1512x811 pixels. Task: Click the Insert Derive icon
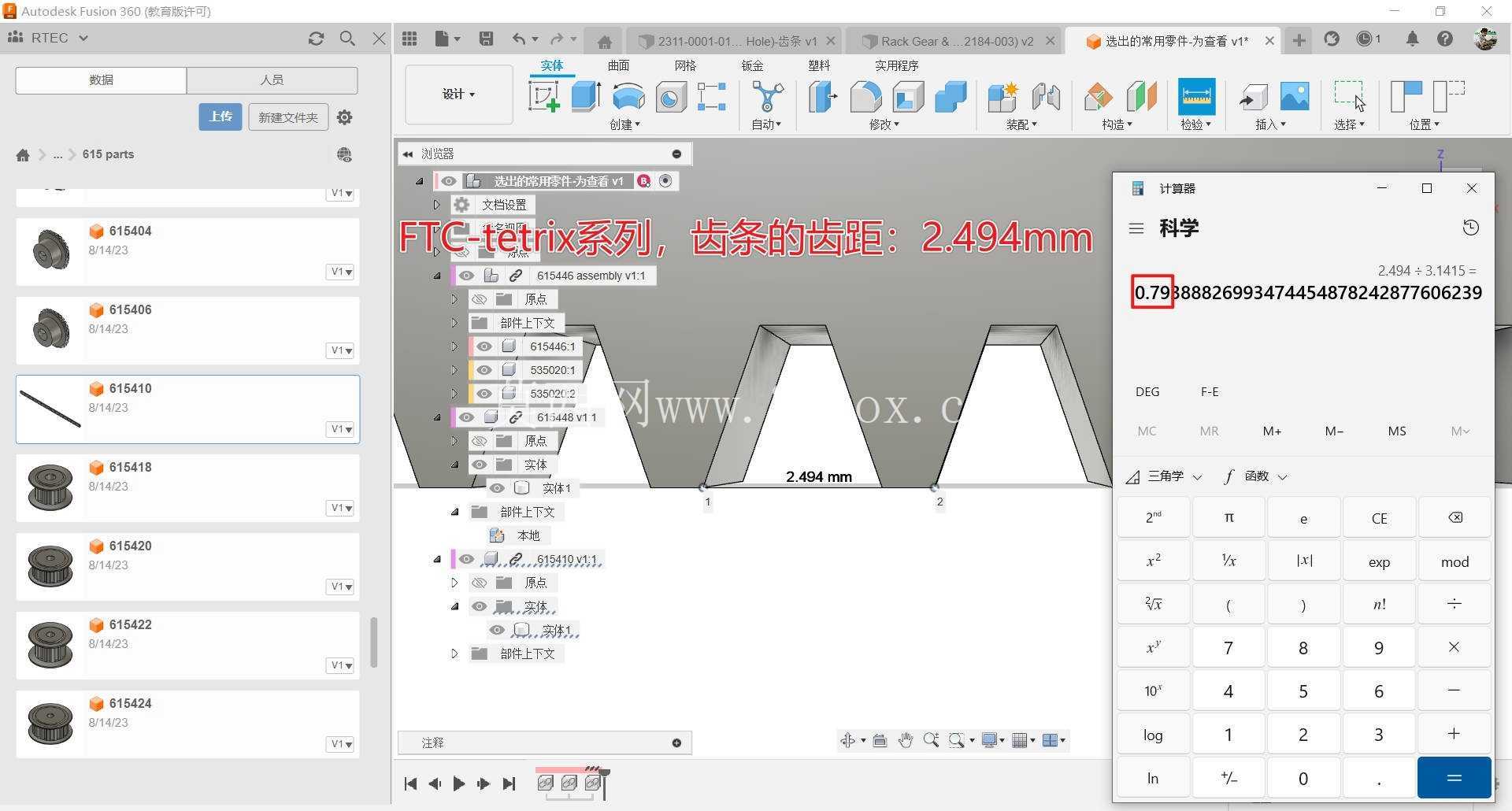click(1253, 97)
